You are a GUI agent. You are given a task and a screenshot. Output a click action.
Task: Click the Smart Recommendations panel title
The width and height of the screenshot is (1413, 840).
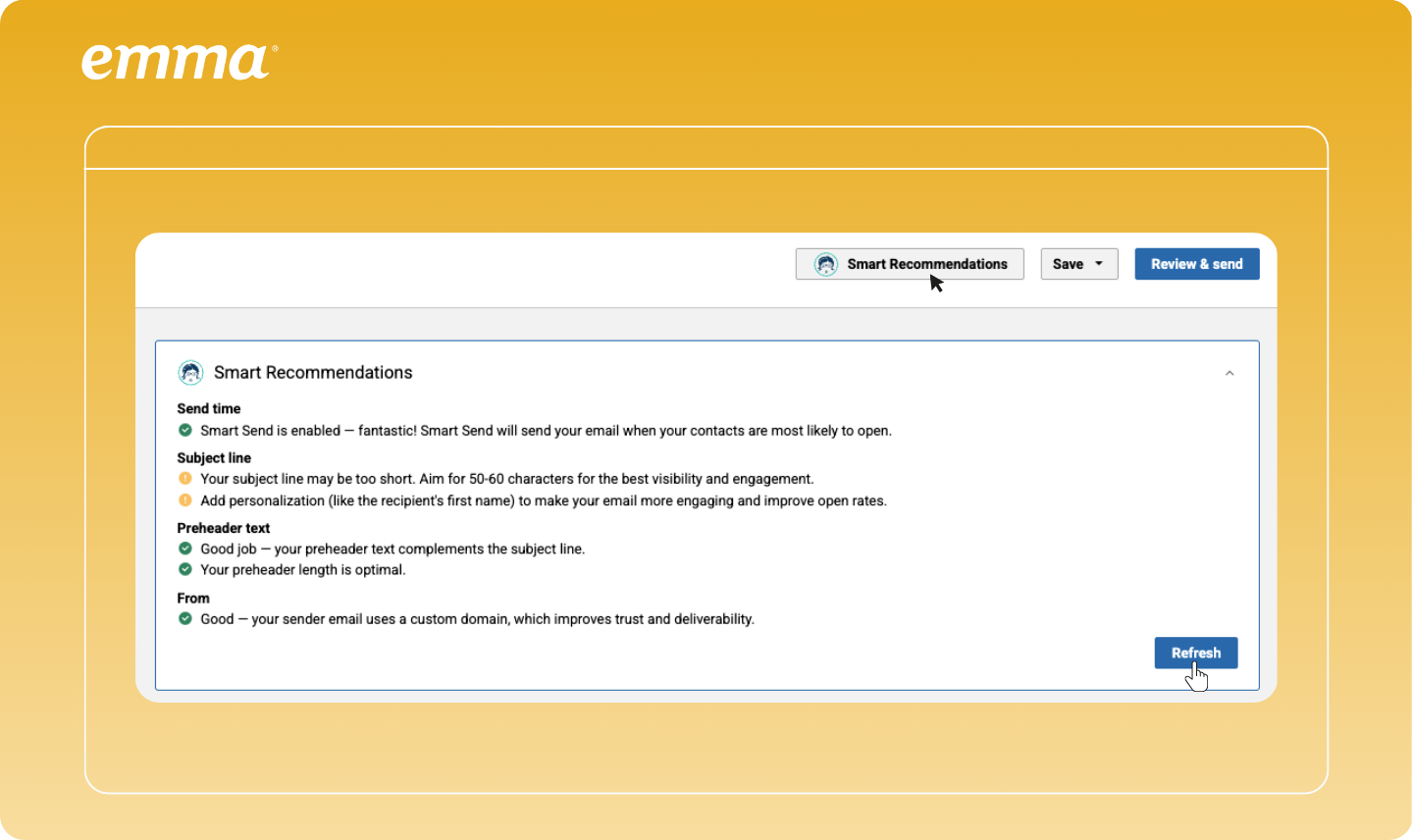[x=313, y=373]
